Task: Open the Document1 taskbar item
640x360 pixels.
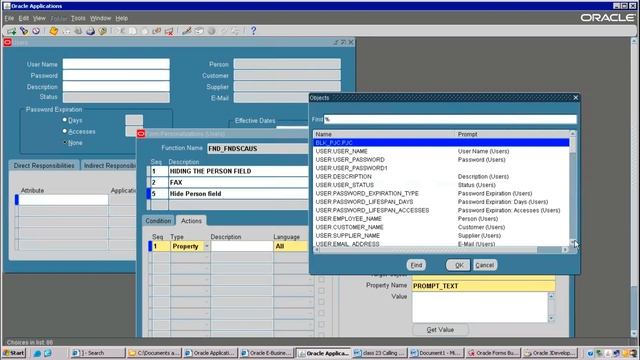Action: [x=436, y=353]
